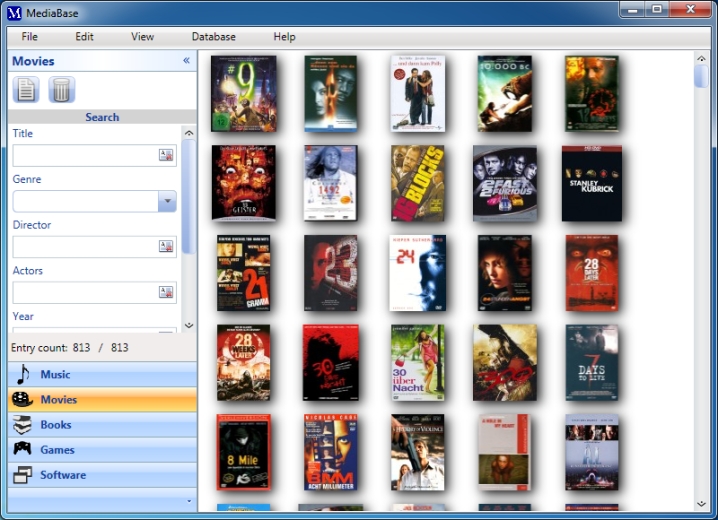This screenshot has height=520, width=718.
Task: Click the icon inside Actors search field
Action: (x=166, y=292)
